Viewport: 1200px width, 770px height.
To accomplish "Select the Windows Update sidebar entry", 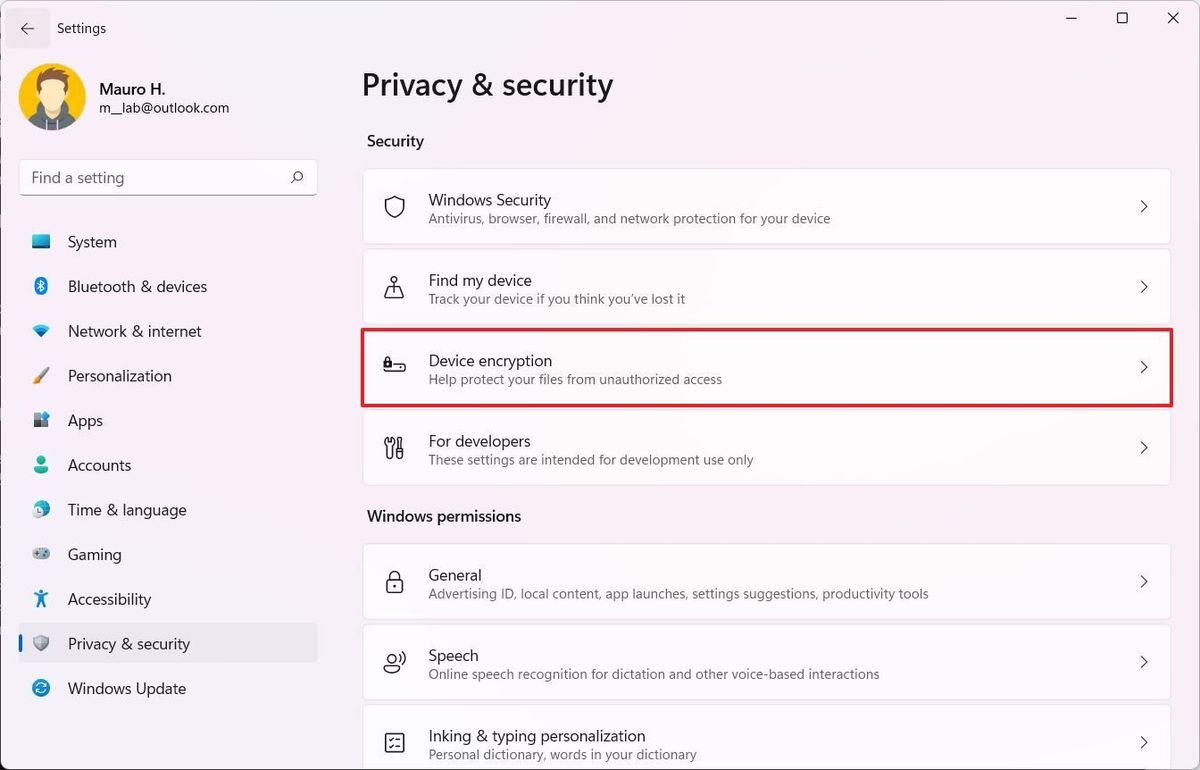I will [x=126, y=688].
